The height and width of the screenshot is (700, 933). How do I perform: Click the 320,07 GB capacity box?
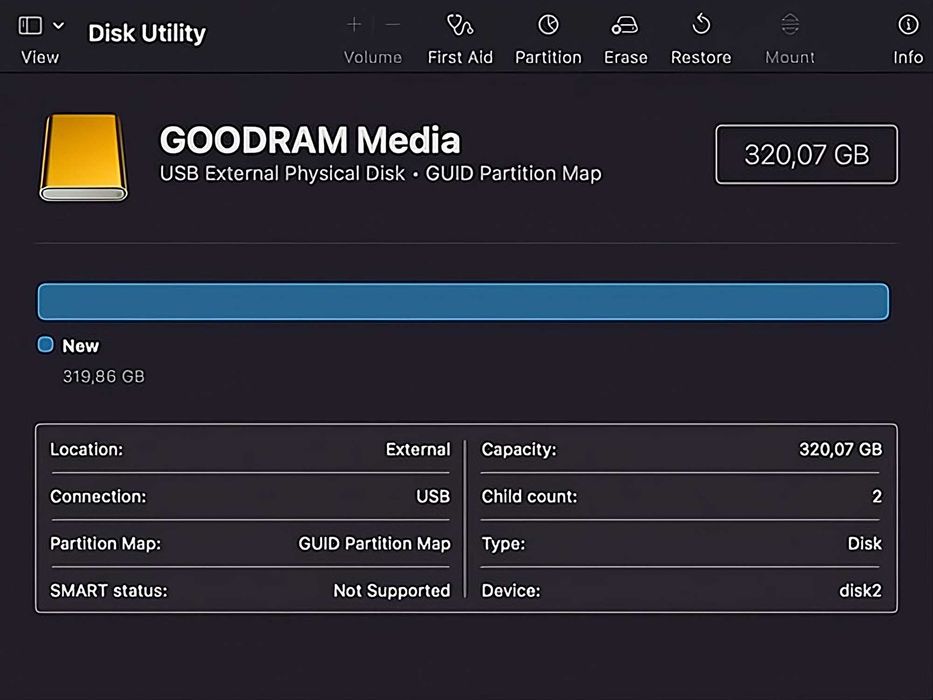pos(806,154)
